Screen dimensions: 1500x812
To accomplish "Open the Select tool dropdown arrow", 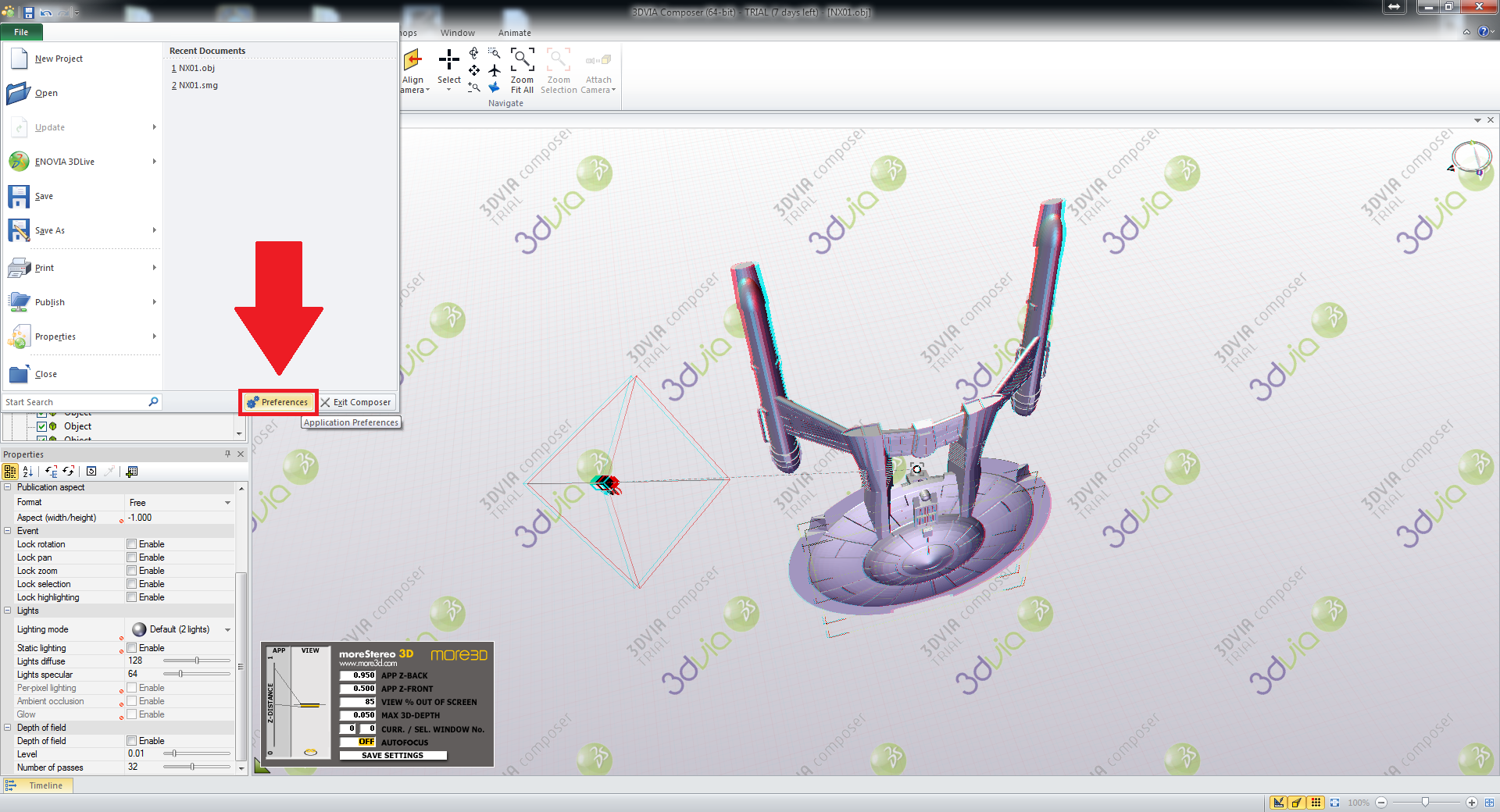I will coord(448,90).
